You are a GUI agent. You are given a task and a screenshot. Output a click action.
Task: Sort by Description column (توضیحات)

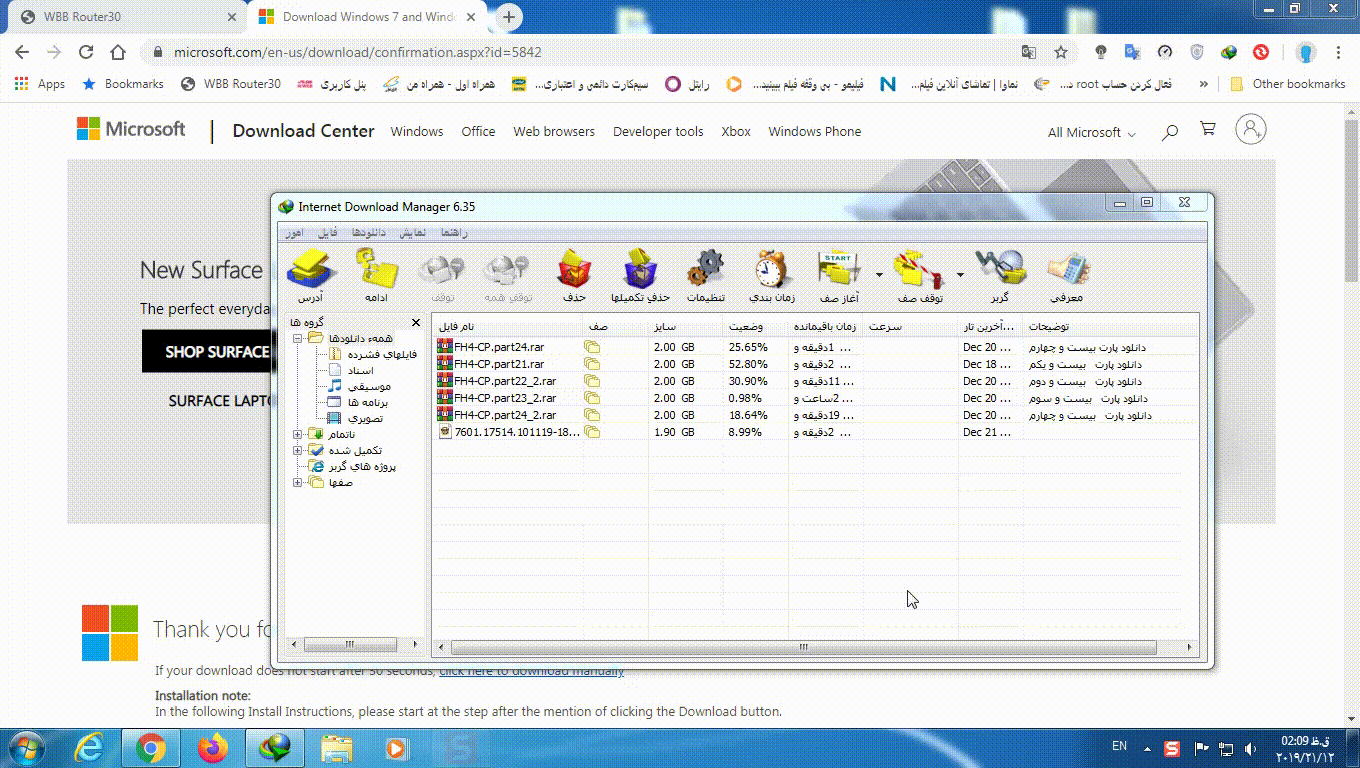point(1110,326)
